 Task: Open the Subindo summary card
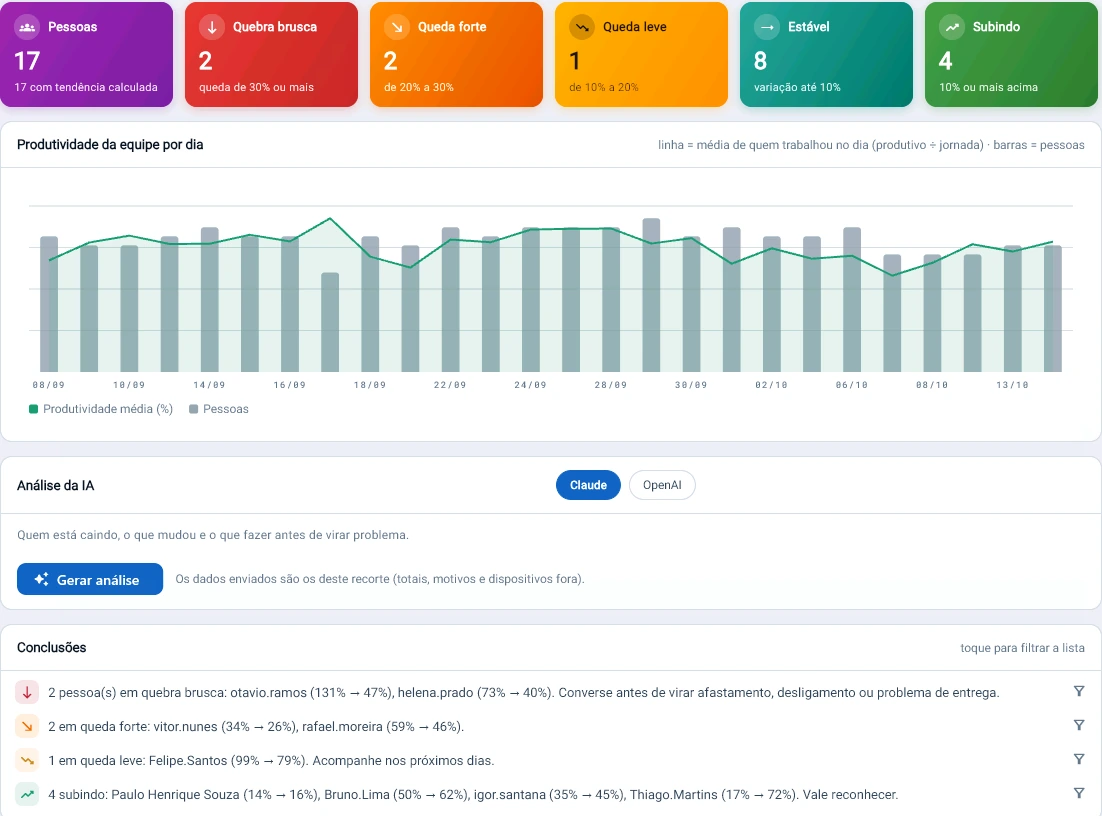coord(1011,54)
